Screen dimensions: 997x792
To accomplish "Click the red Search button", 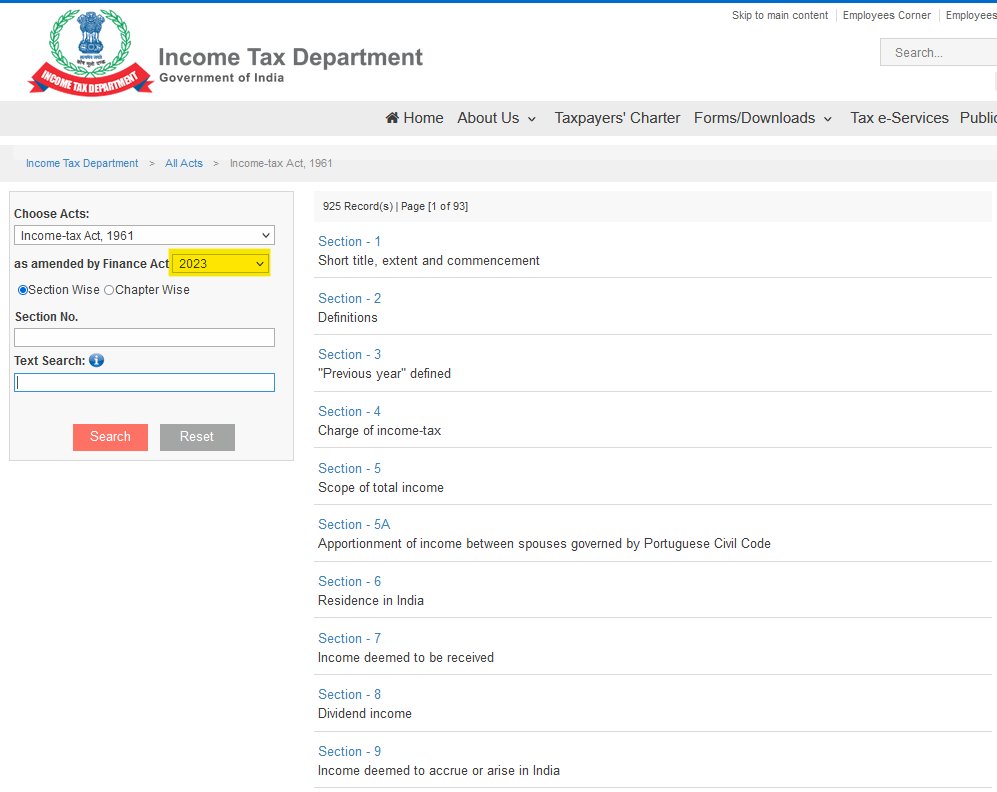I will tap(111, 437).
